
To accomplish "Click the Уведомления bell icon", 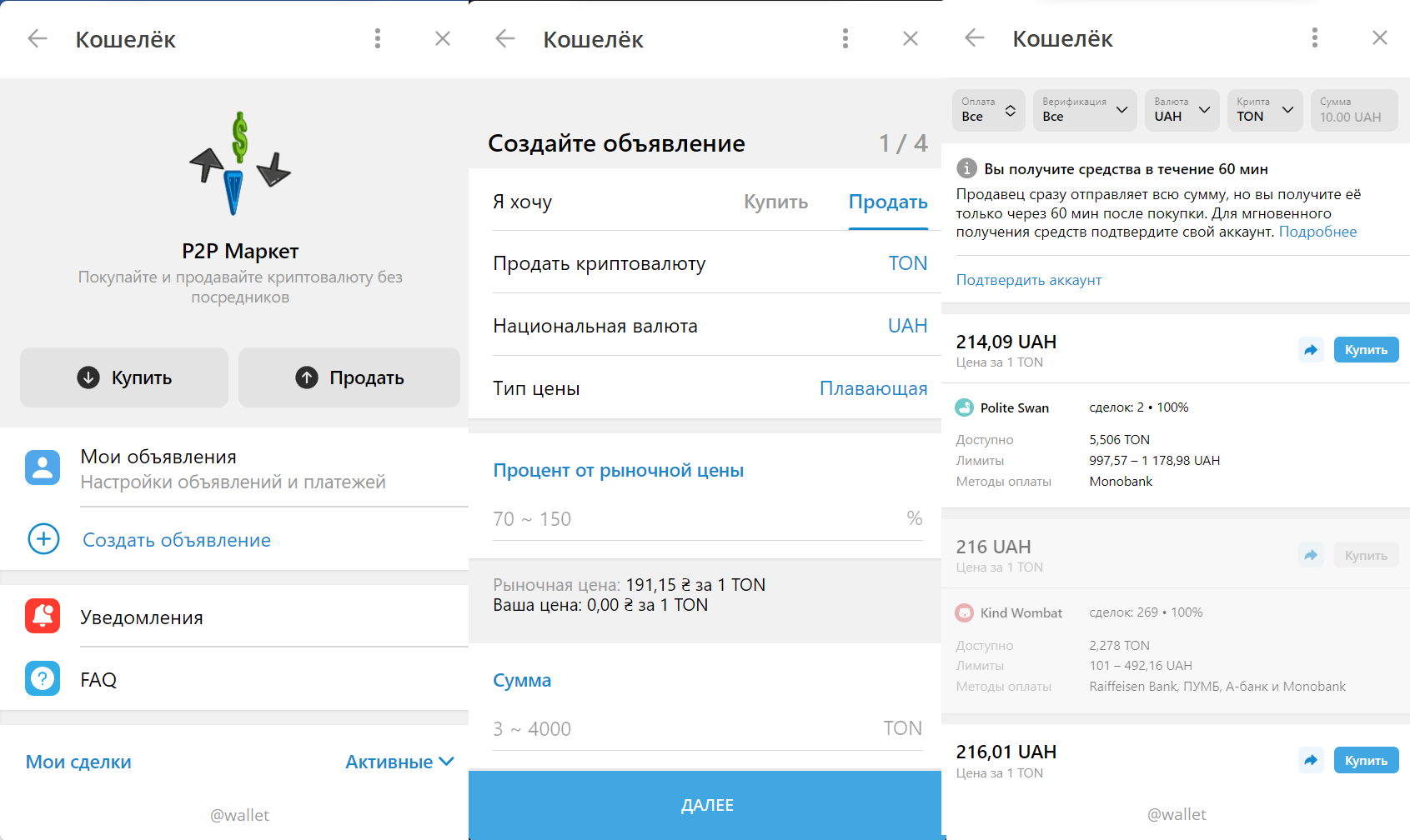I will 43,617.
